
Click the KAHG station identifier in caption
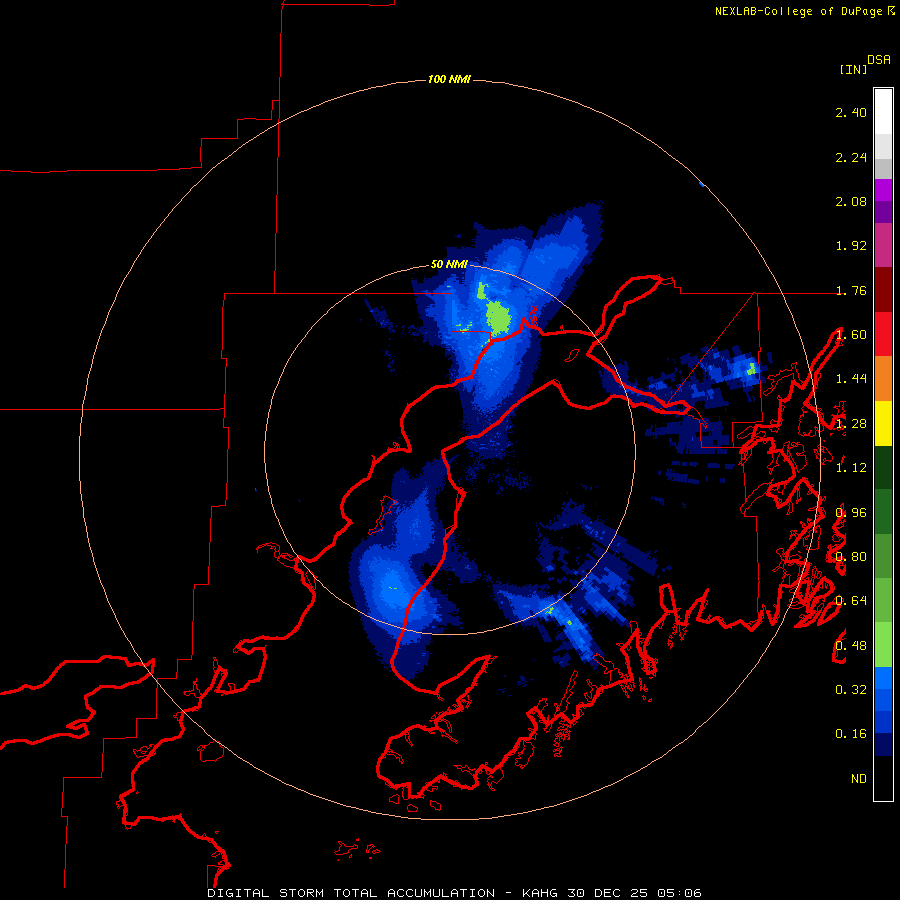(x=540, y=893)
